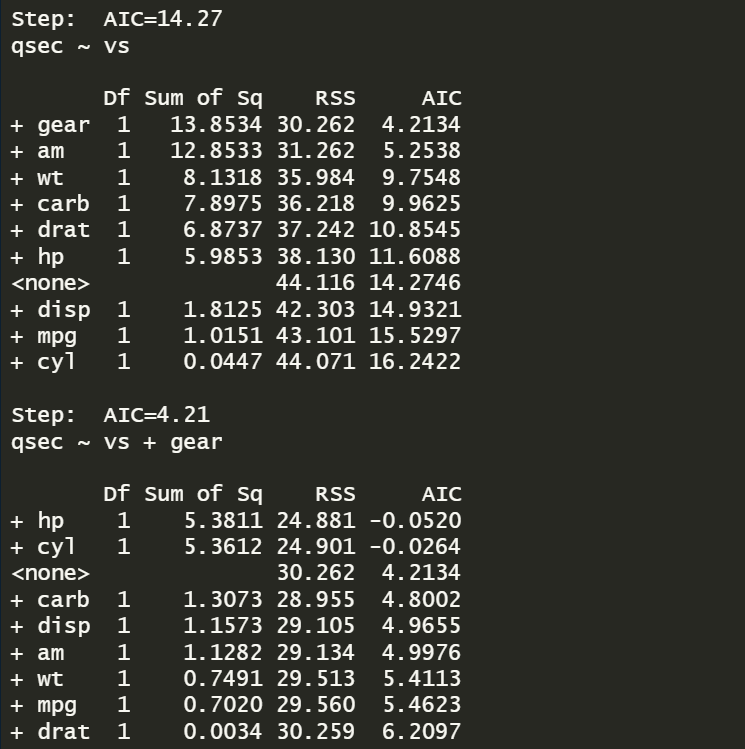Click RSS value 43.101 in mpg row
Image resolution: width=745 pixels, height=749 pixels.
314,336
